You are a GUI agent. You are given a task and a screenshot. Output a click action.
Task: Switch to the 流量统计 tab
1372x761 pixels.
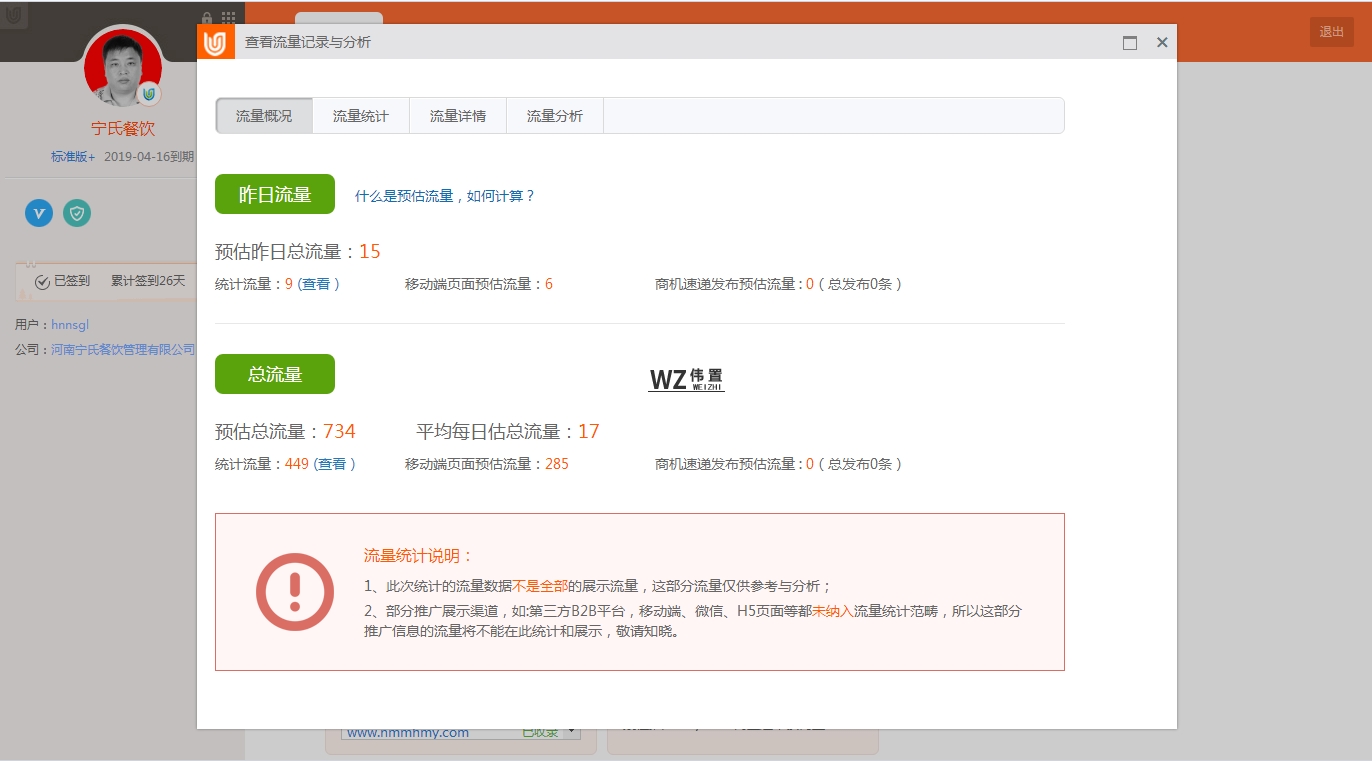[x=360, y=116]
